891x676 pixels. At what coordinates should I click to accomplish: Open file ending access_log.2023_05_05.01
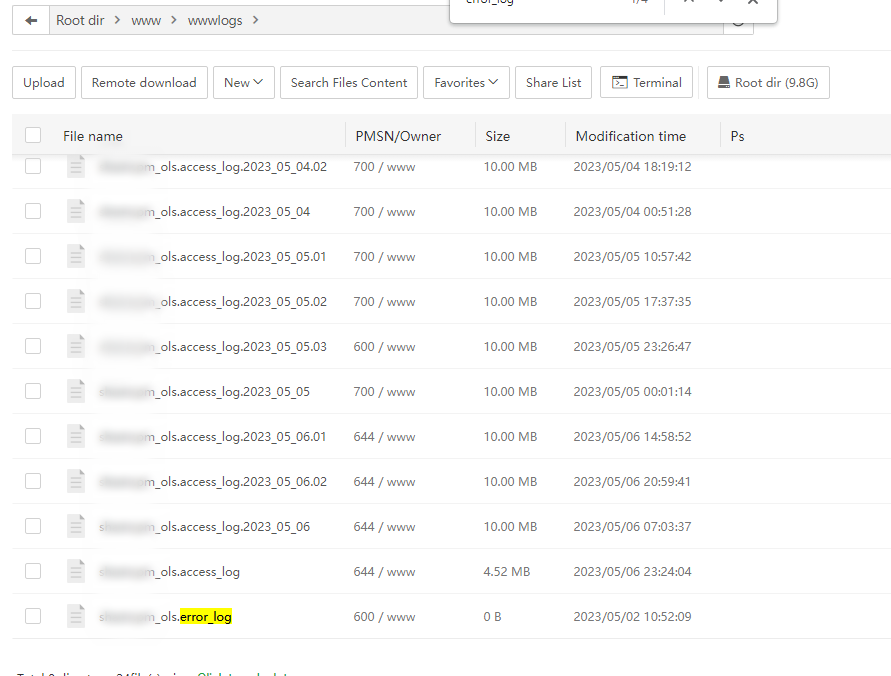[x=213, y=257]
